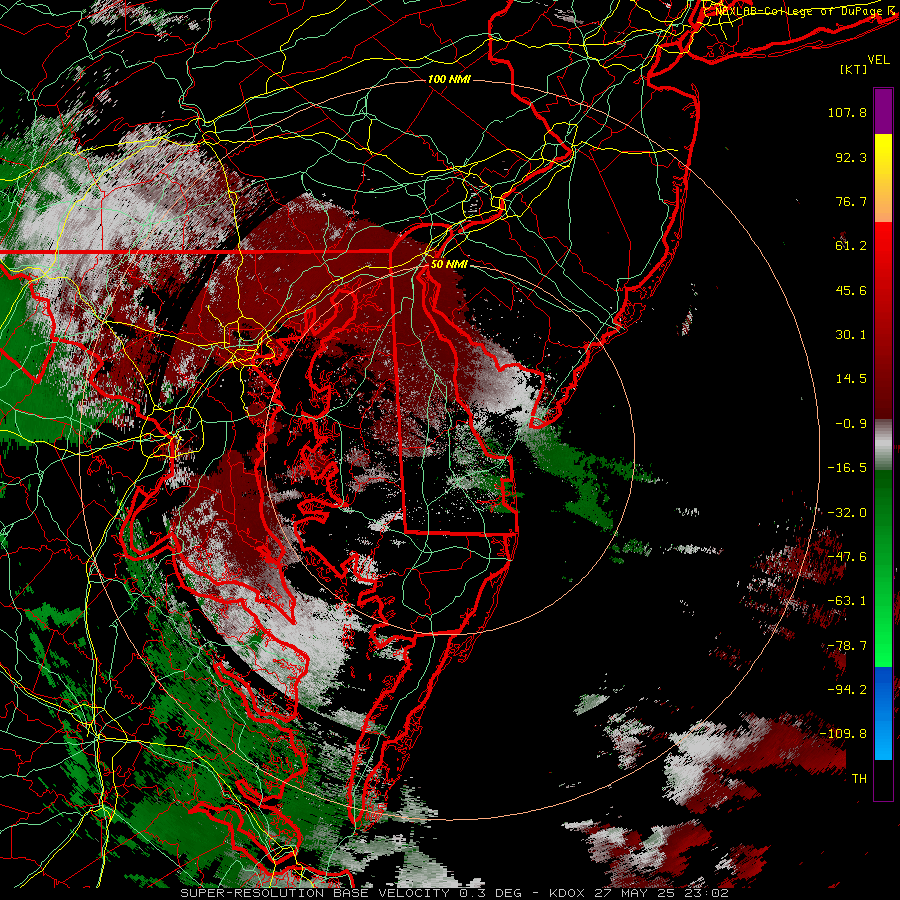Click the -47.6 velocity legend value
The height and width of the screenshot is (900, 900).
click(x=847, y=557)
